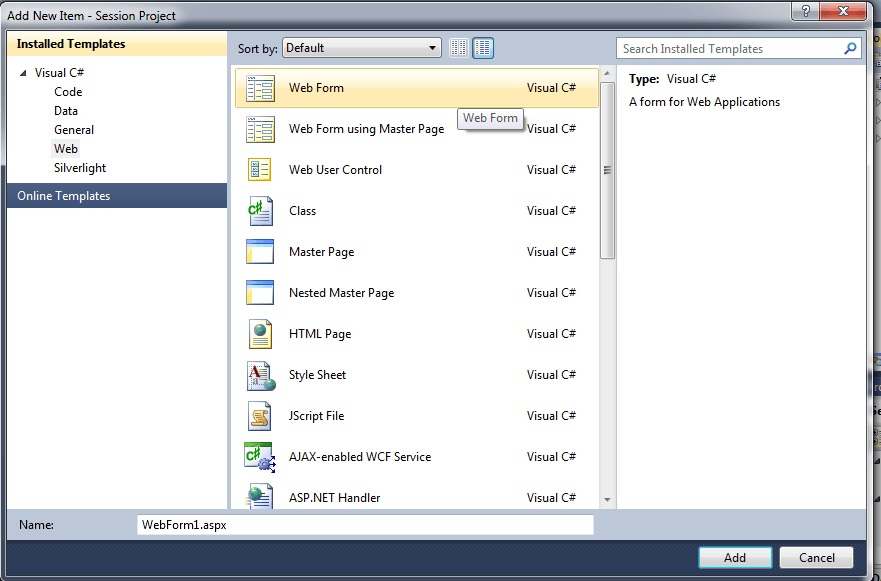Click the Name text field
The height and width of the screenshot is (581, 881).
pos(365,525)
